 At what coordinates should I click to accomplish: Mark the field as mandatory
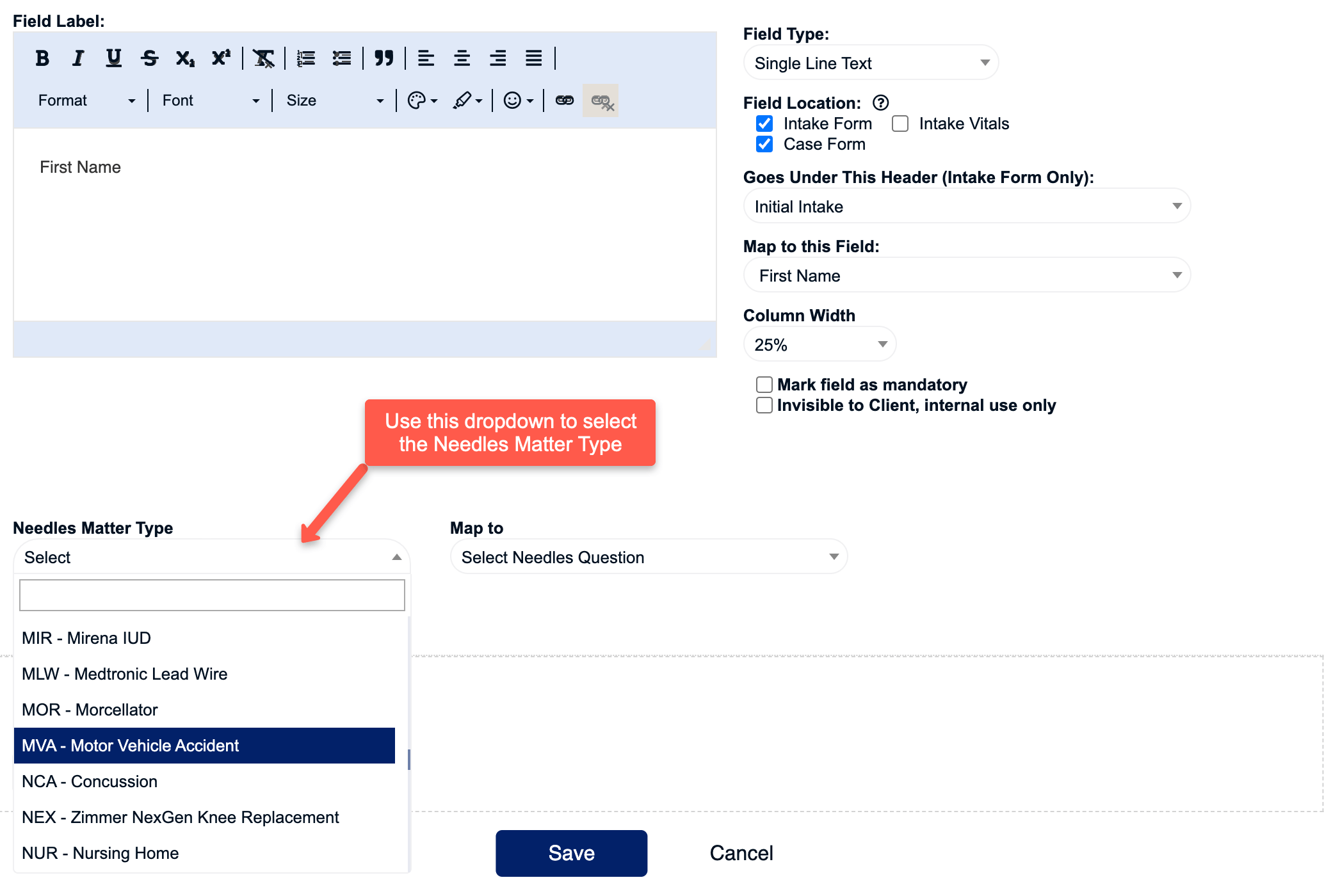click(x=764, y=385)
